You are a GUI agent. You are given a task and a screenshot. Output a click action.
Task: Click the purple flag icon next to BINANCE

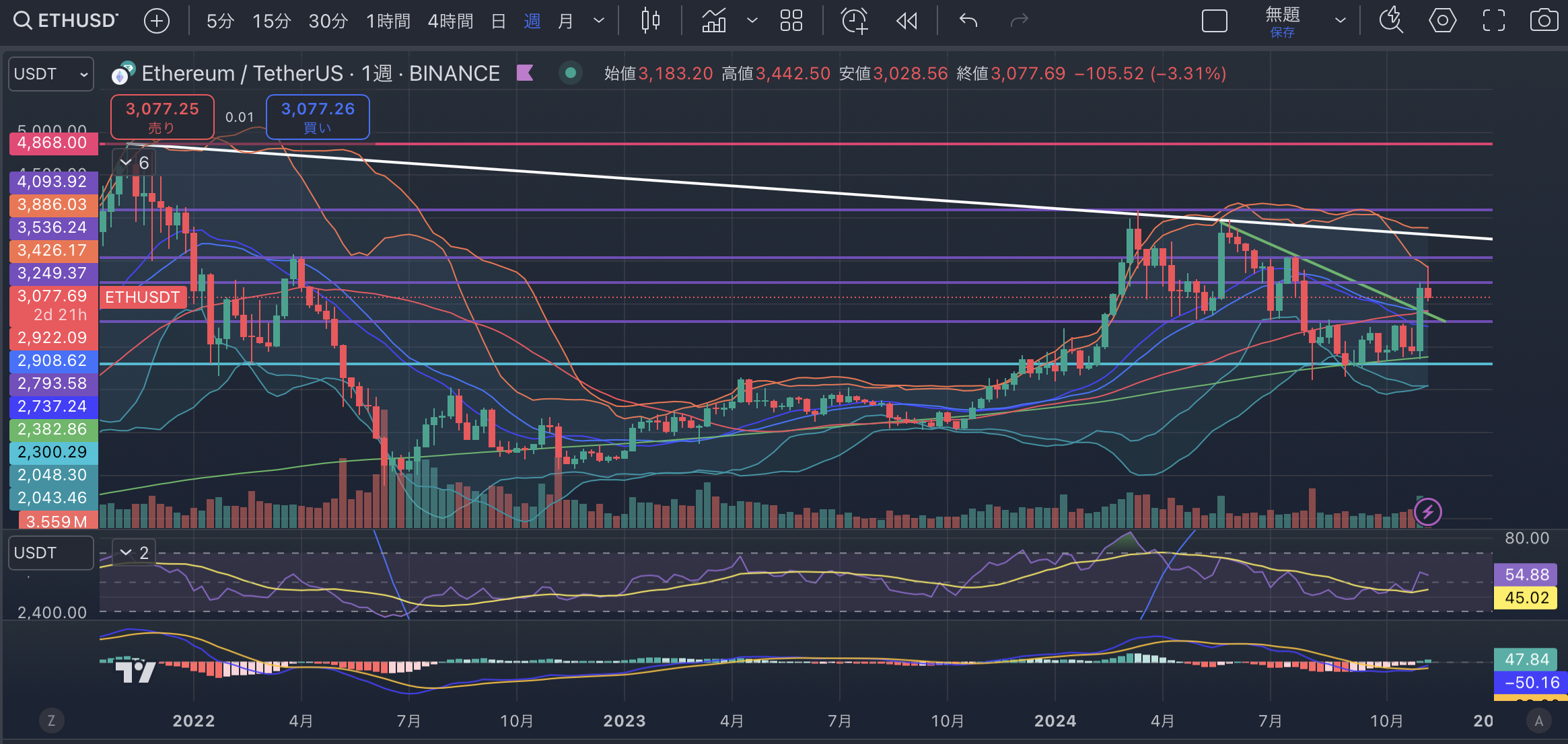pos(525,73)
